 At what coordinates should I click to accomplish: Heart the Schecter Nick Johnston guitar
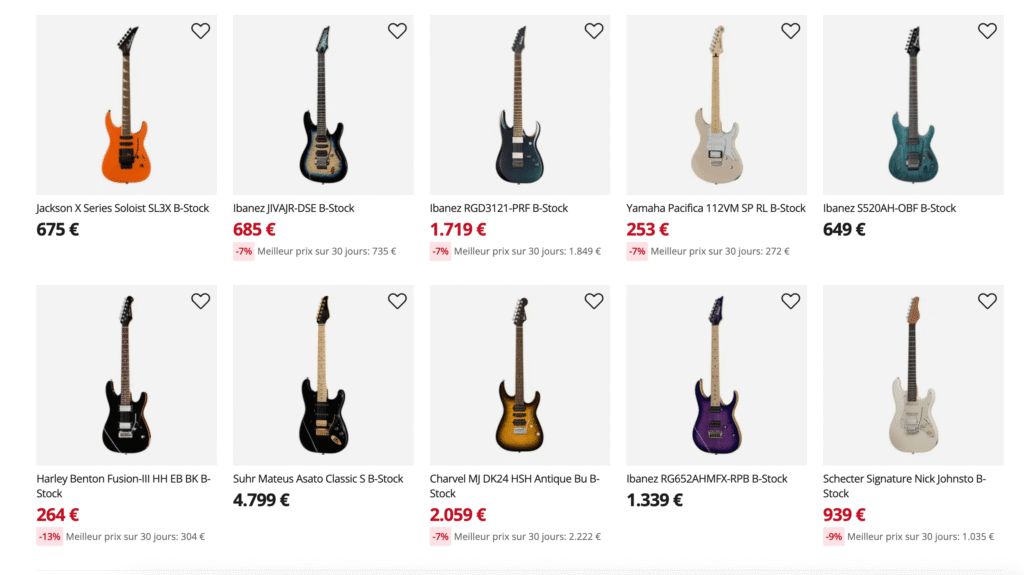point(987,301)
